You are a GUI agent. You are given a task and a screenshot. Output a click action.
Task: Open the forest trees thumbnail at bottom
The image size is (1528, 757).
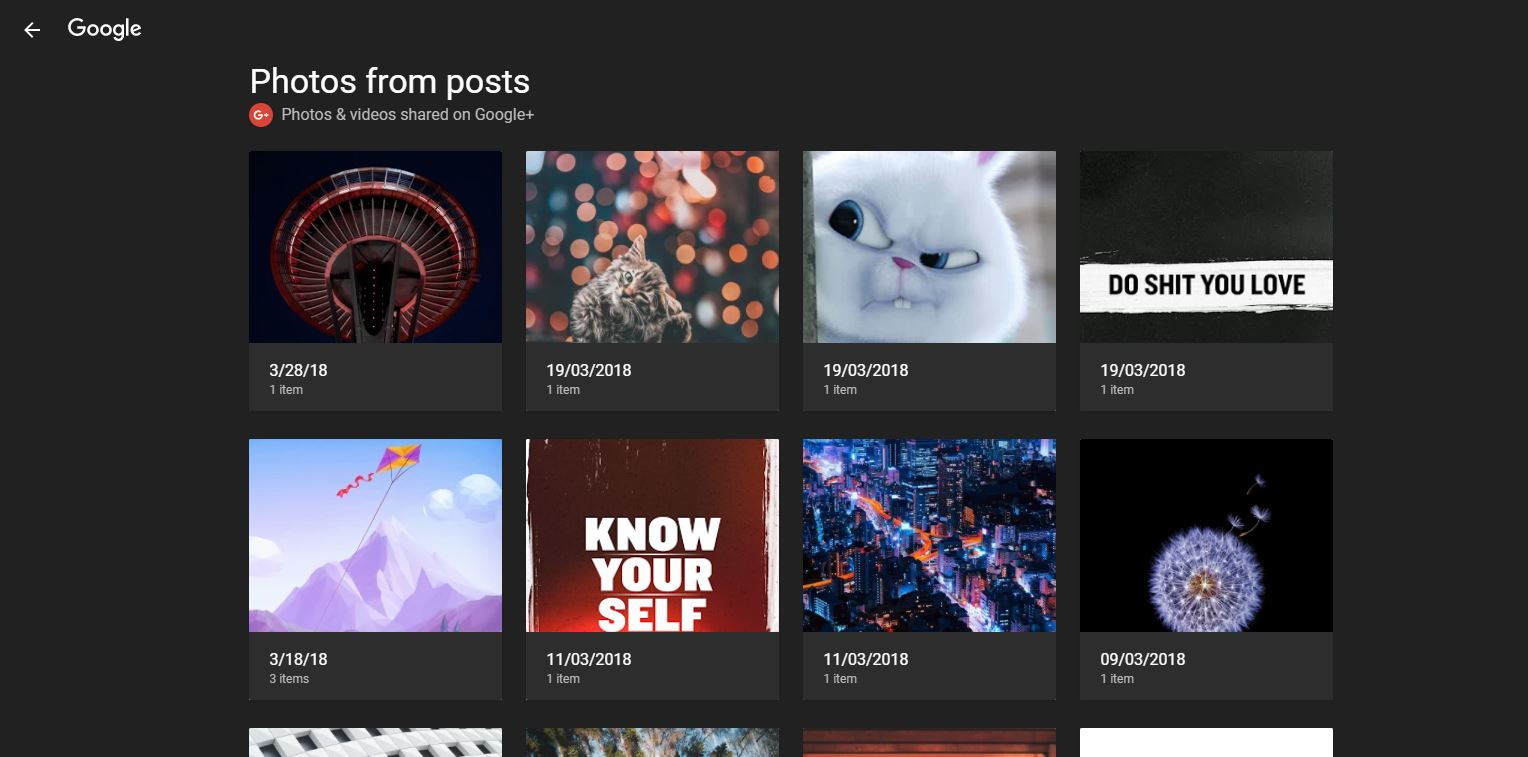pos(652,742)
